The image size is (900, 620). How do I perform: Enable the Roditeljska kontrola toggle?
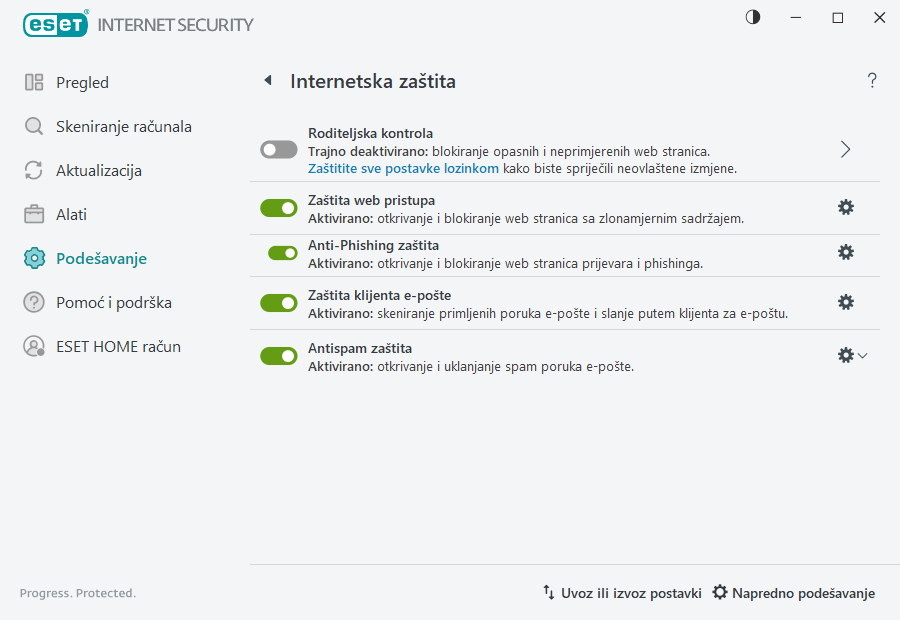pos(278,149)
